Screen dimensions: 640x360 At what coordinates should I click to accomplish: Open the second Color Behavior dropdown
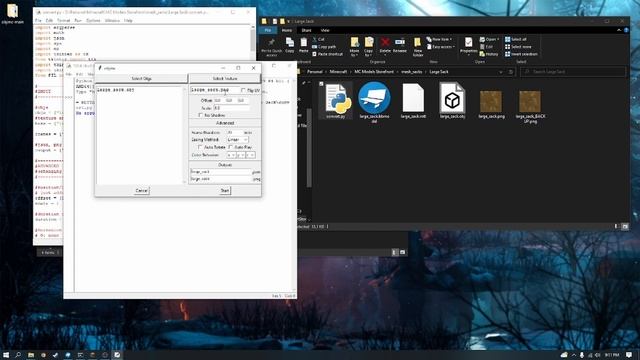click(x=241, y=155)
